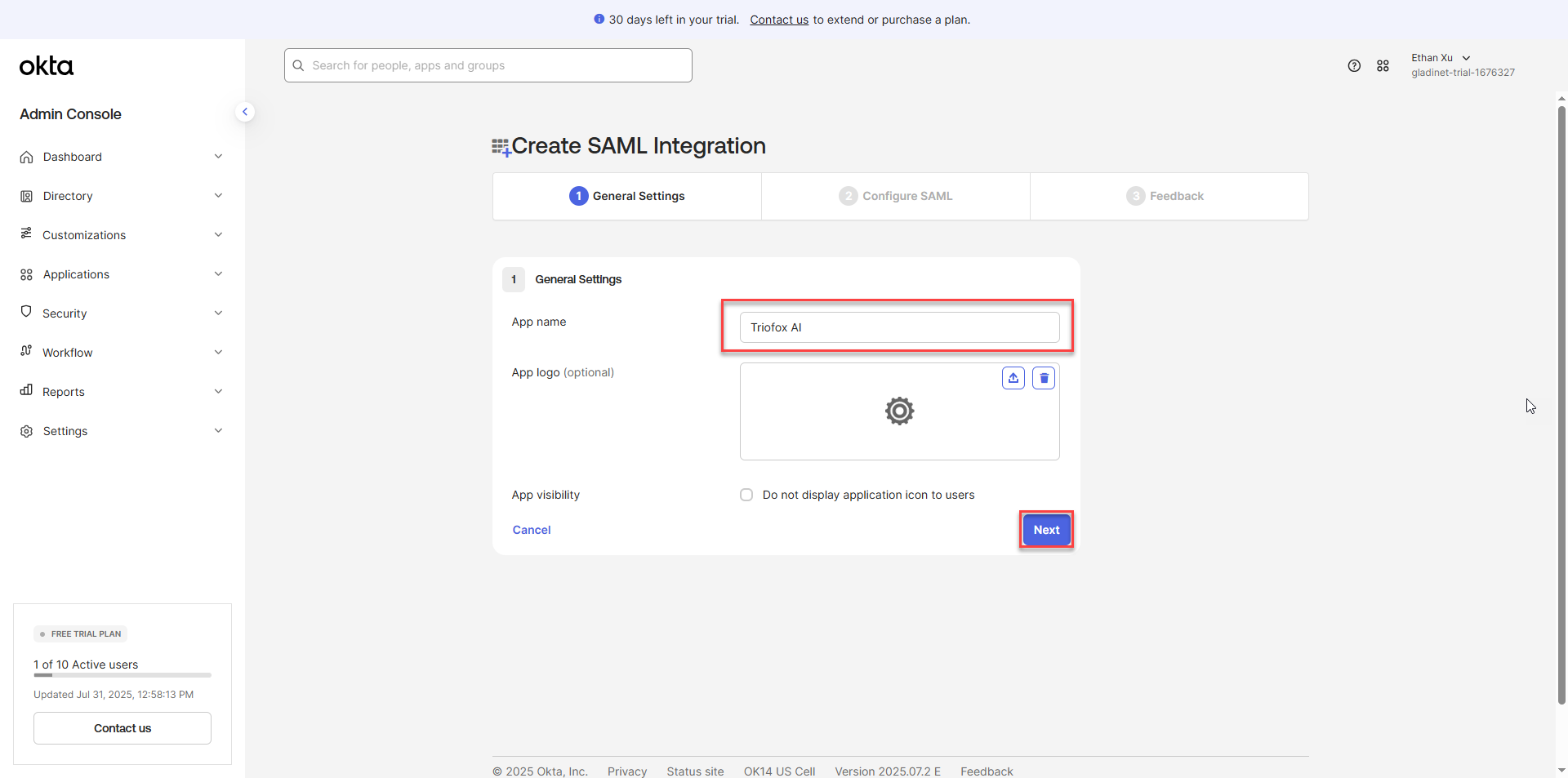Image resolution: width=1568 pixels, height=778 pixels.
Task: Expand the Reports sidebar chevron
Action: point(218,392)
